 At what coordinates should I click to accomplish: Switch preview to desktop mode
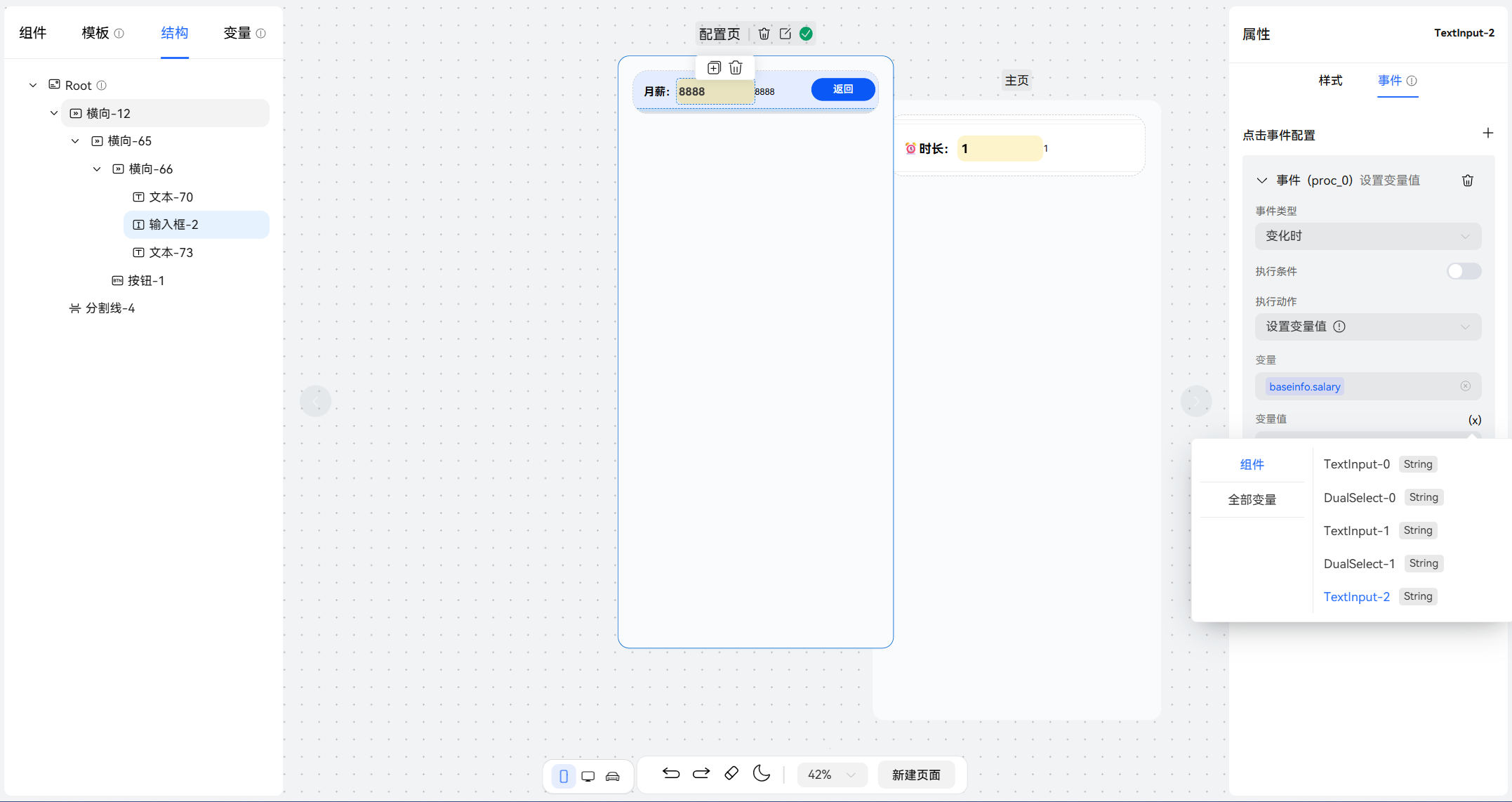(588, 775)
